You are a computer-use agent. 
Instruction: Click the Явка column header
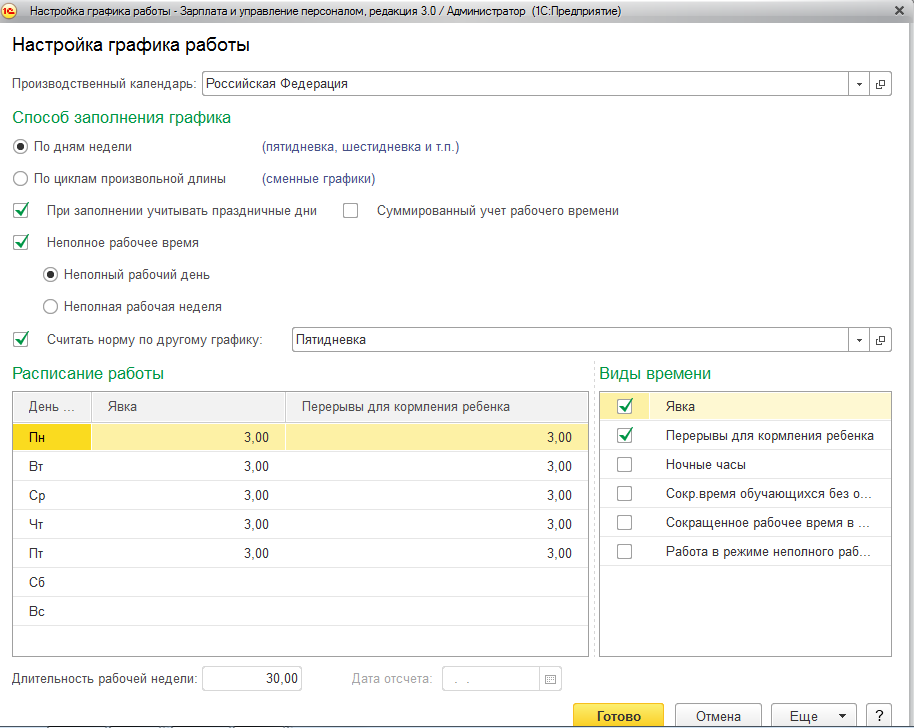(x=188, y=406)
